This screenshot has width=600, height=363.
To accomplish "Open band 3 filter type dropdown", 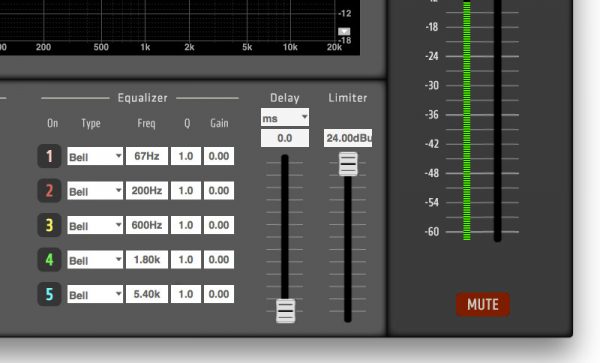I will click(x=95, y=225).
